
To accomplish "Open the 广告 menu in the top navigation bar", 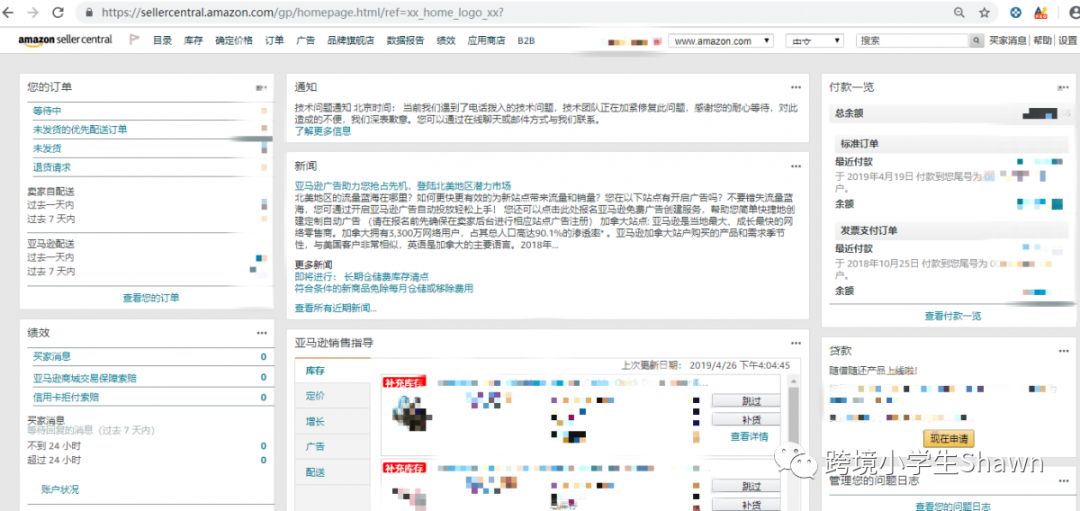I will (305, 41).
